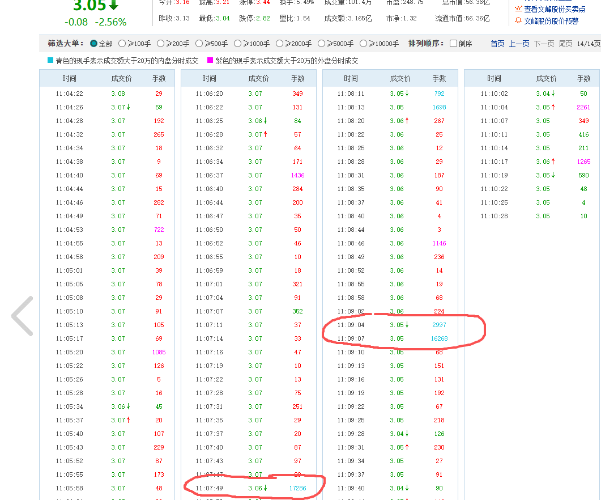Click volume 1688 in the 11:08:13 row

(x=439, y=107)
